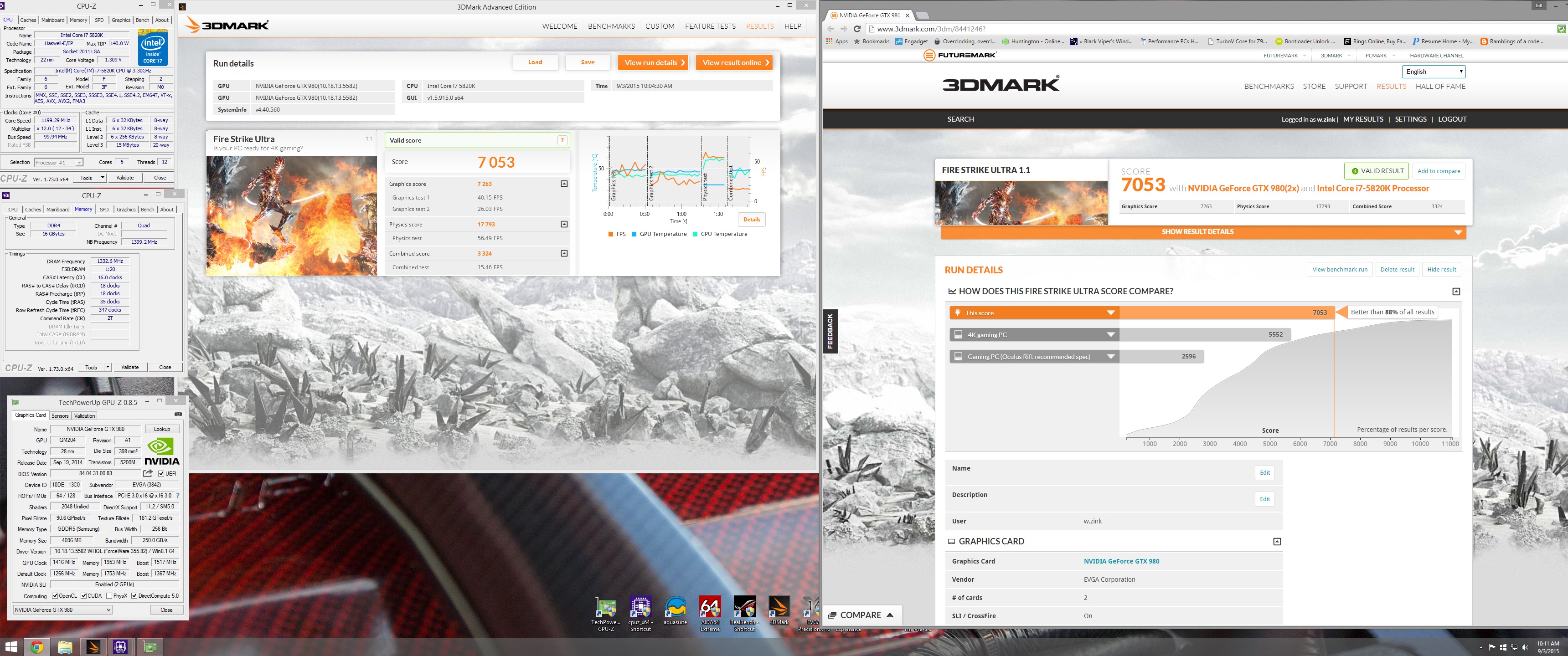Open the 3DMark desktop shortcut icon
The width and height of the screenshot is (1568, 656).
pos(779,611)
